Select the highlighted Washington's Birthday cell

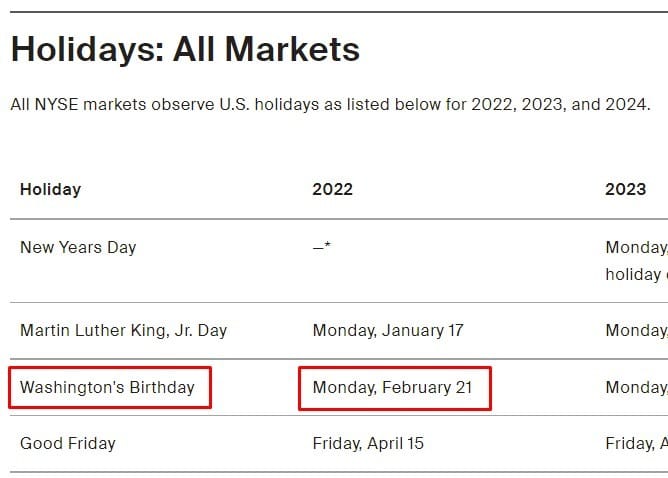pyautogui.click(x=110, y=388)
